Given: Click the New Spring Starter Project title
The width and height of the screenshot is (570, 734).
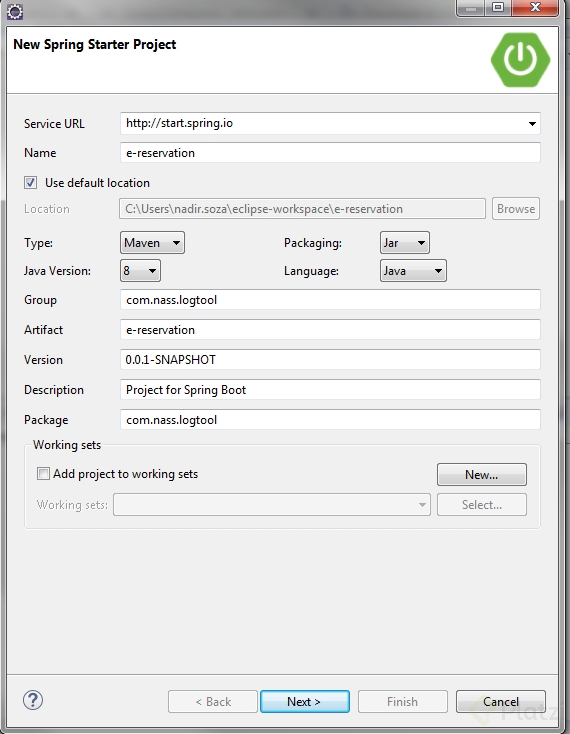Looking at the screenshot, I should pos(95,44).
